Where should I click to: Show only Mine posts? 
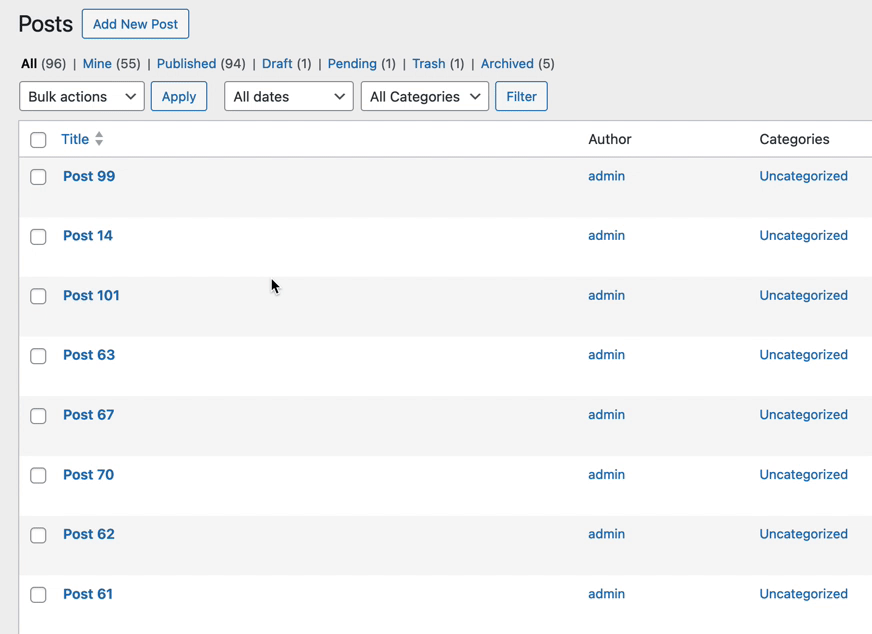click(x=97, y=64)
